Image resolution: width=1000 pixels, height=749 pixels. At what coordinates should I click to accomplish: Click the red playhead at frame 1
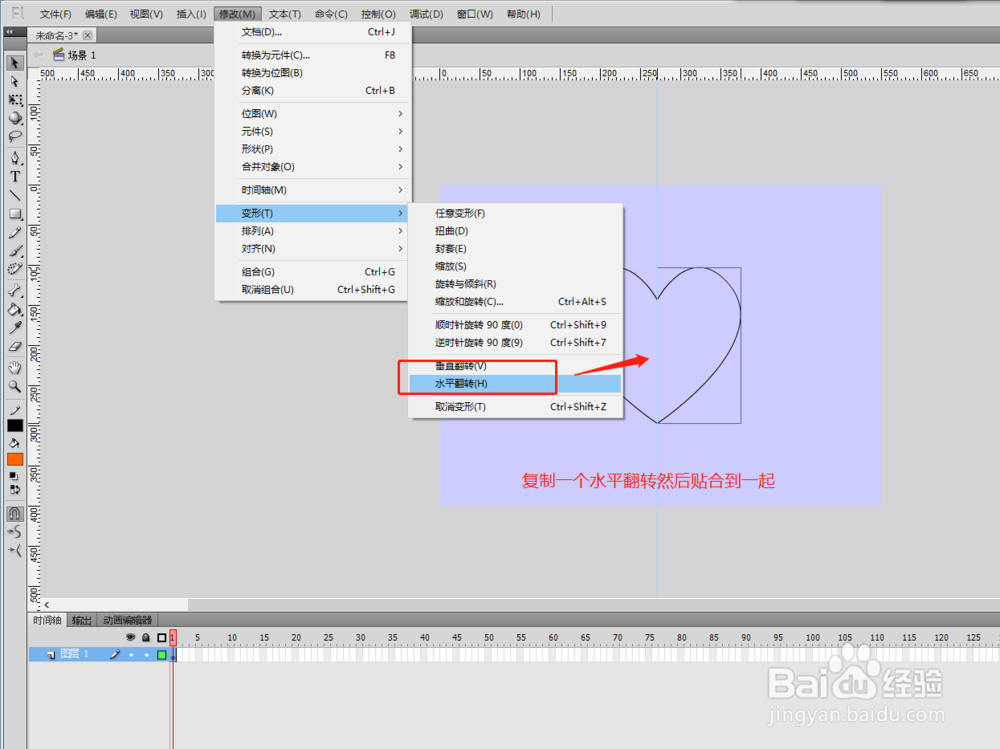(x=173, y=637)
